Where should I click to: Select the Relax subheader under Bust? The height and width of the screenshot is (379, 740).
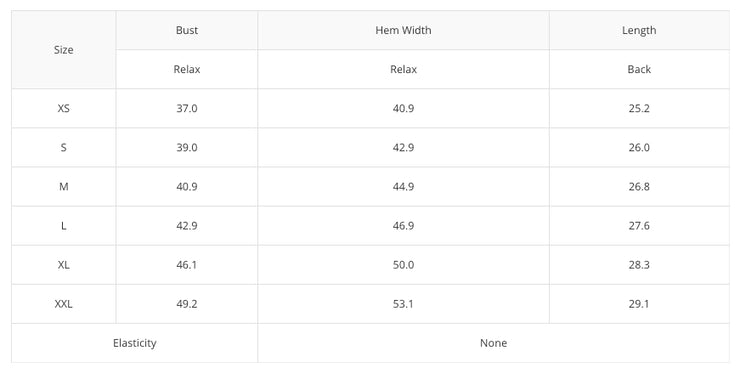[187, 69]
